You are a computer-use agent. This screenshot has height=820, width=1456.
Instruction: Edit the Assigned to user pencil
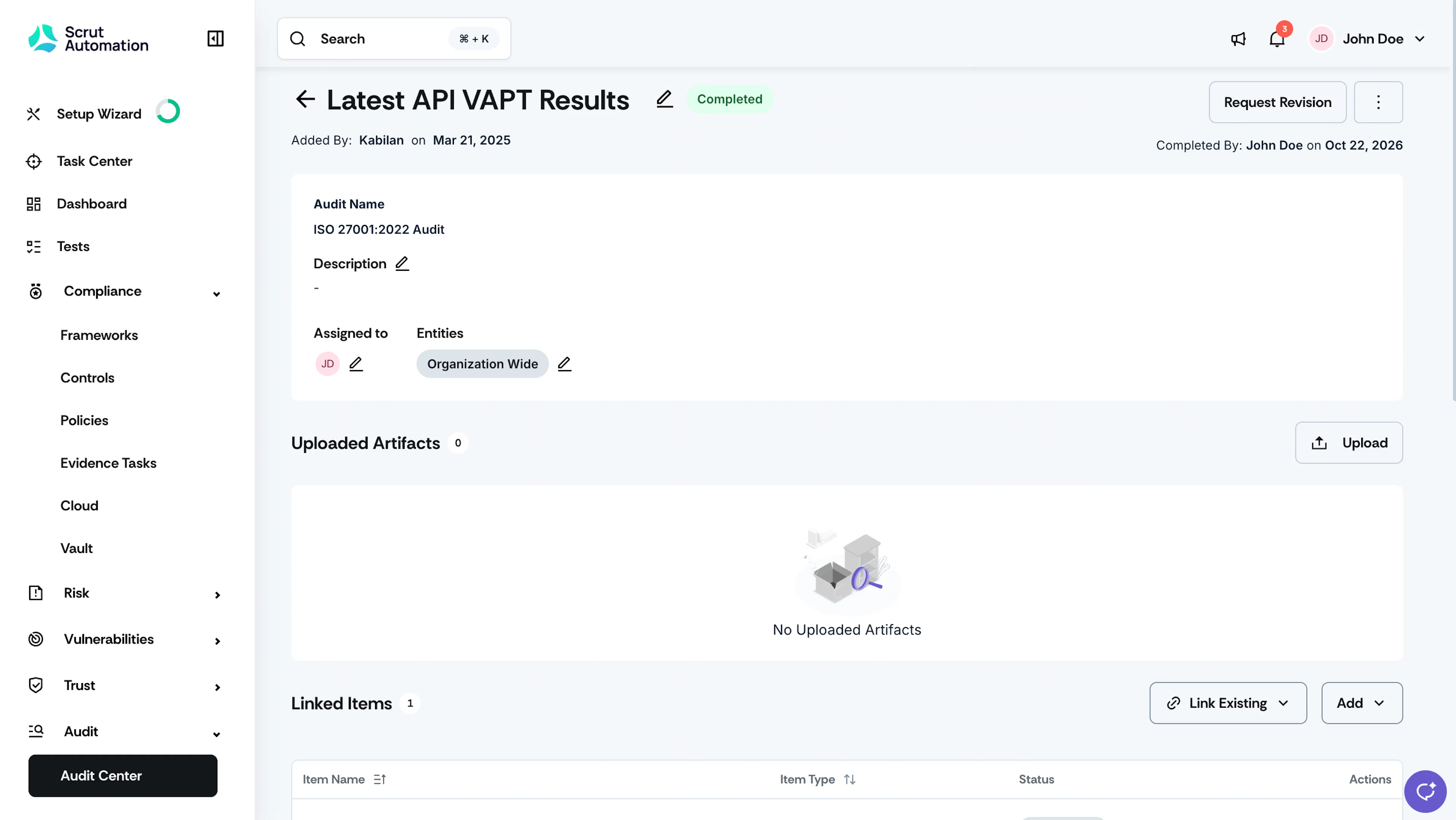click(356, 364)
